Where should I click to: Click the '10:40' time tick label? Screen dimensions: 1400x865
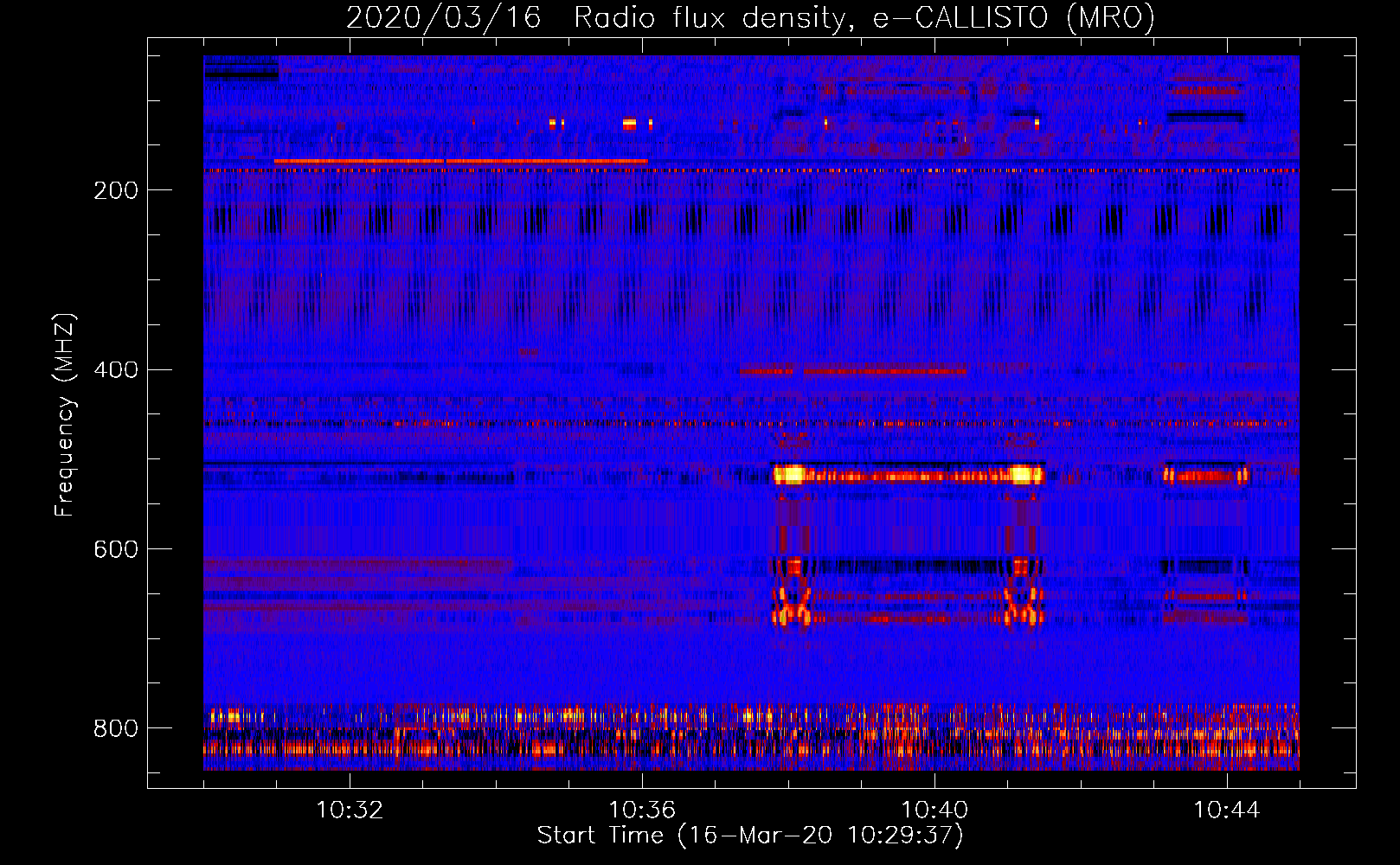(934, 811)
